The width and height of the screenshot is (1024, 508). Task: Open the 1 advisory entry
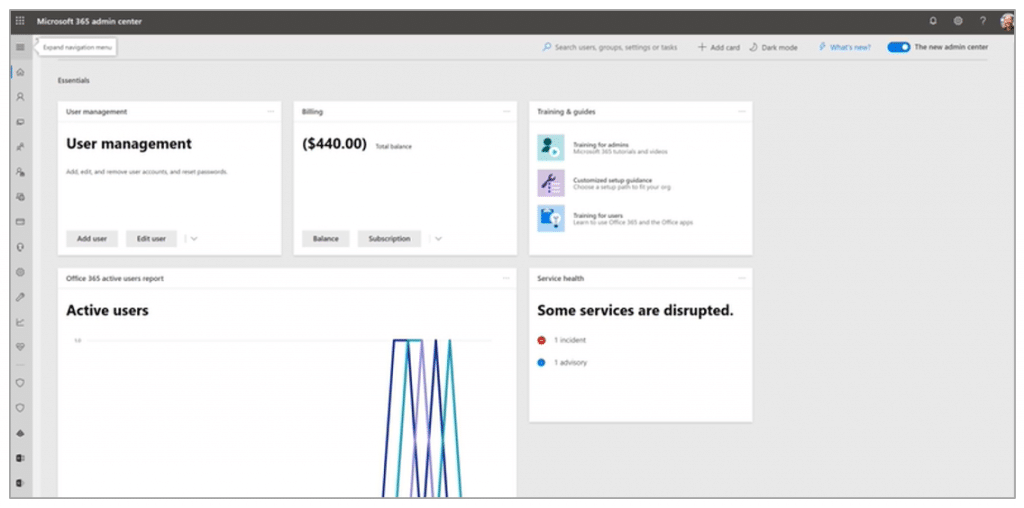tap(571, 362)
